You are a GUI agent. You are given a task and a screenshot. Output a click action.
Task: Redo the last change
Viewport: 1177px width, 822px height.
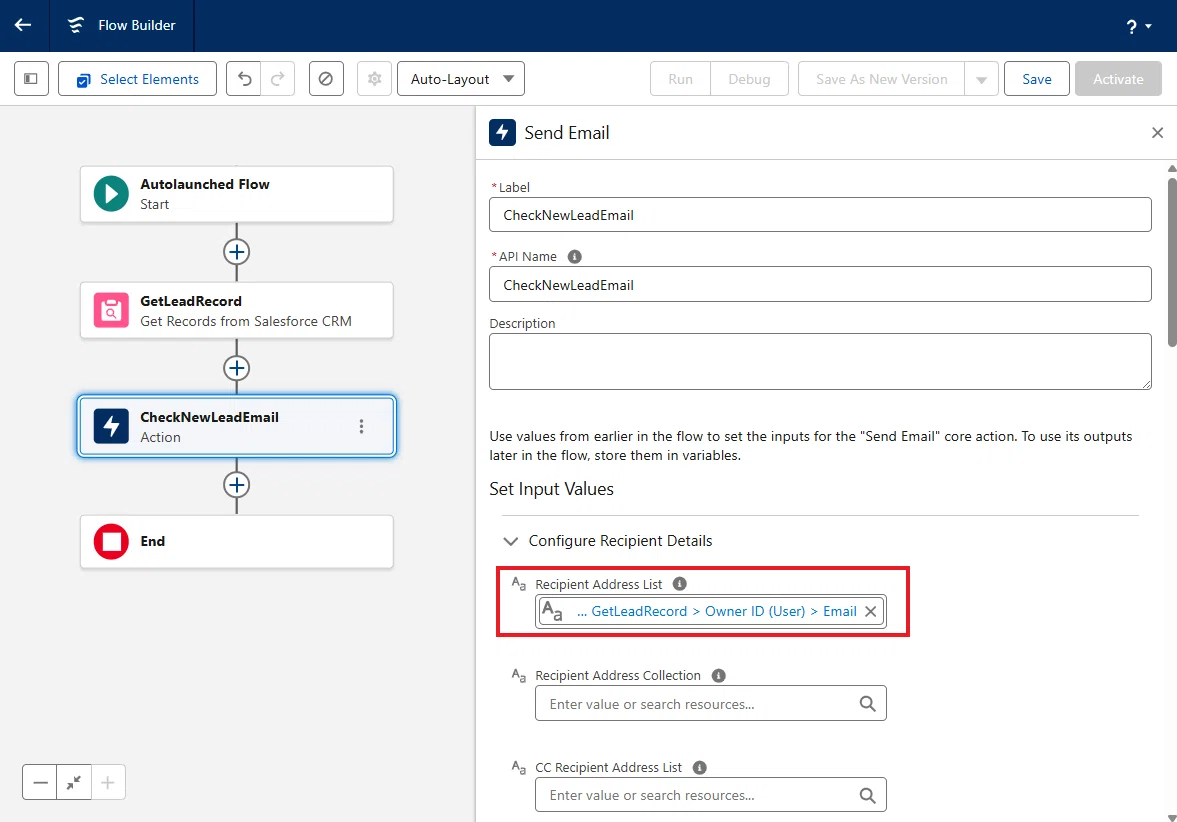tap(278, 79)
